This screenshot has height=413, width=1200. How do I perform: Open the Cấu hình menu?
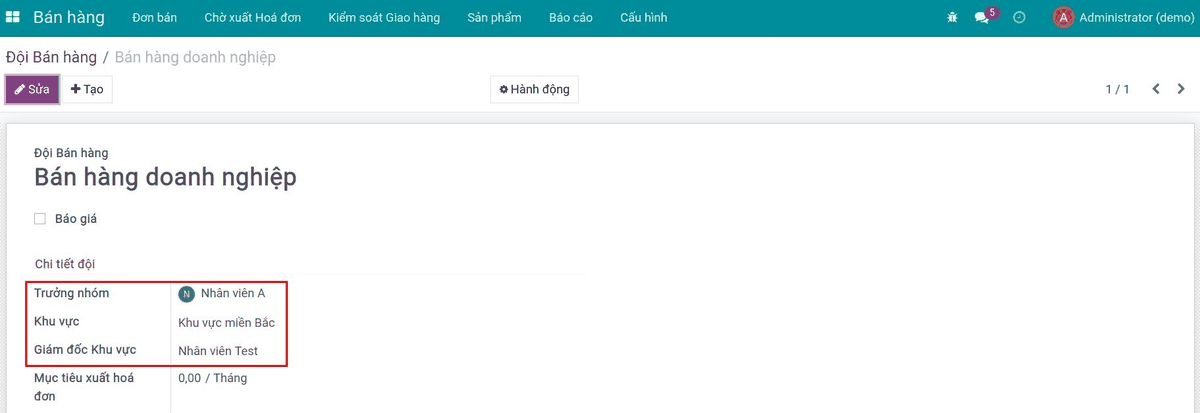[x=644, y=17]
